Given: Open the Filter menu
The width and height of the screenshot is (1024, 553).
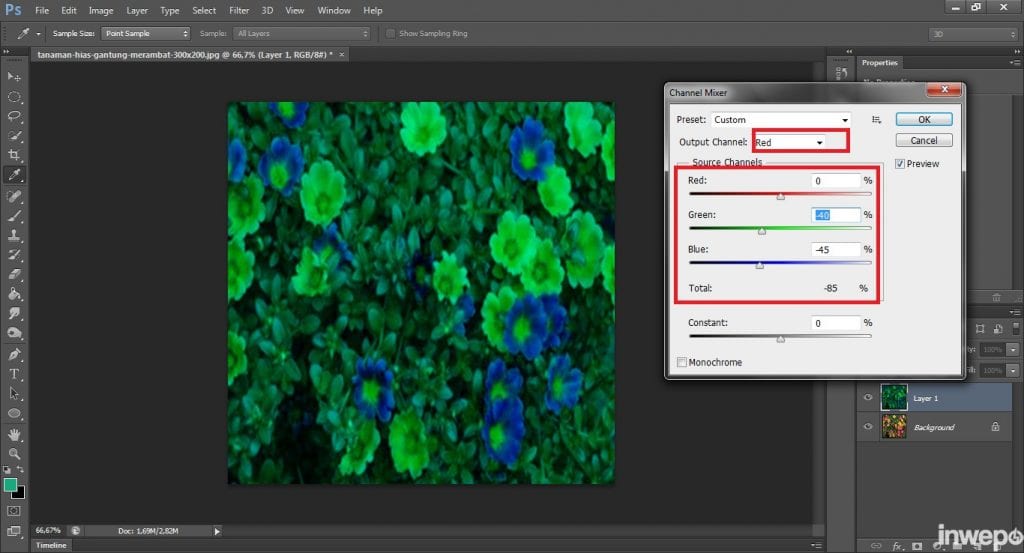Looking at the screenshot, I should pos(239,10).
